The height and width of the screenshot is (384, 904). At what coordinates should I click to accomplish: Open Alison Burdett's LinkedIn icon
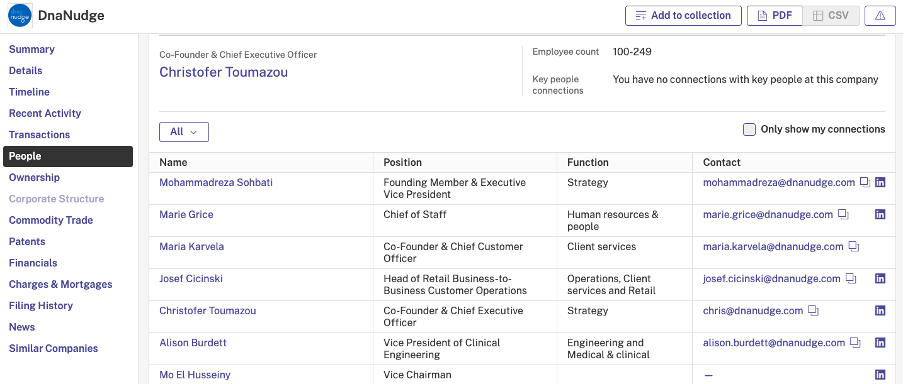point(880,342)
